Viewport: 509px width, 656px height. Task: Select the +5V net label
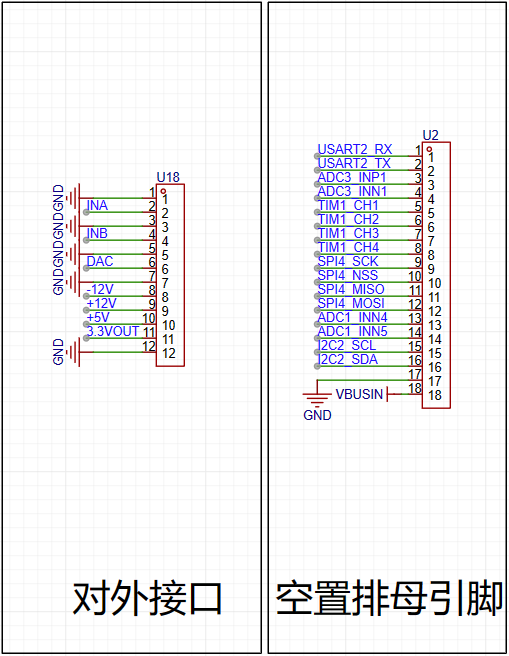[98, 317]
